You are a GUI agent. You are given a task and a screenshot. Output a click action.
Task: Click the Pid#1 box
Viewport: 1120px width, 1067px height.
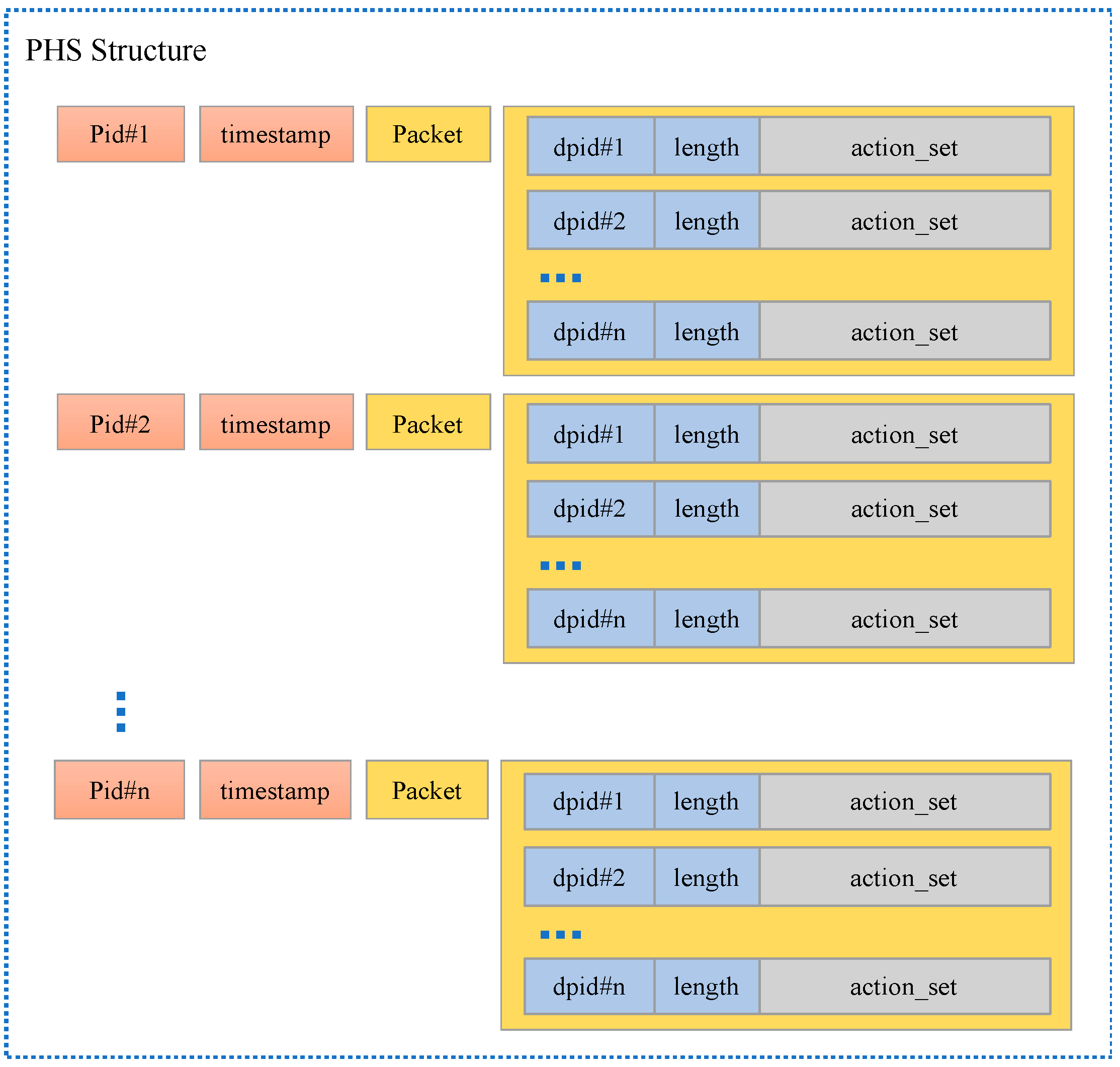(121, 134)
